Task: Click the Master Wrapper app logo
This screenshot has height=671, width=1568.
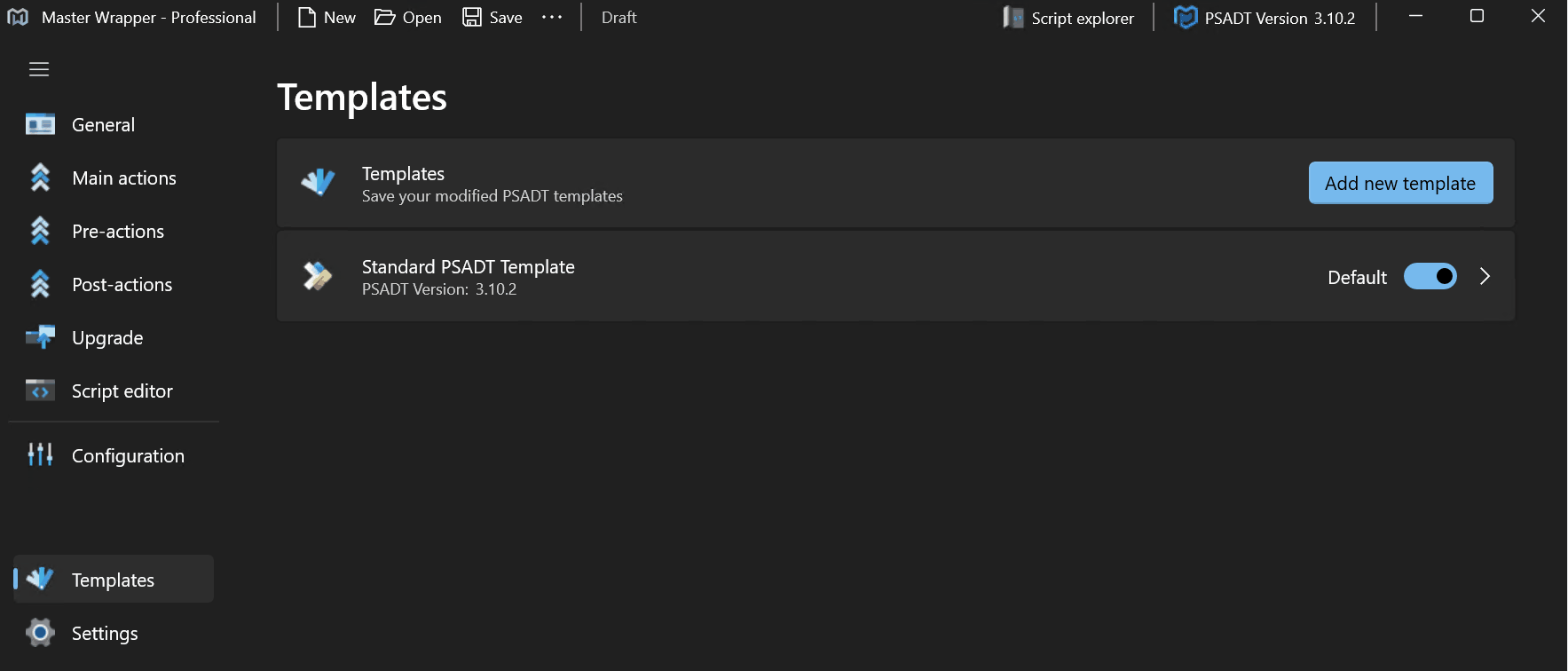Action: pos(18,17)
